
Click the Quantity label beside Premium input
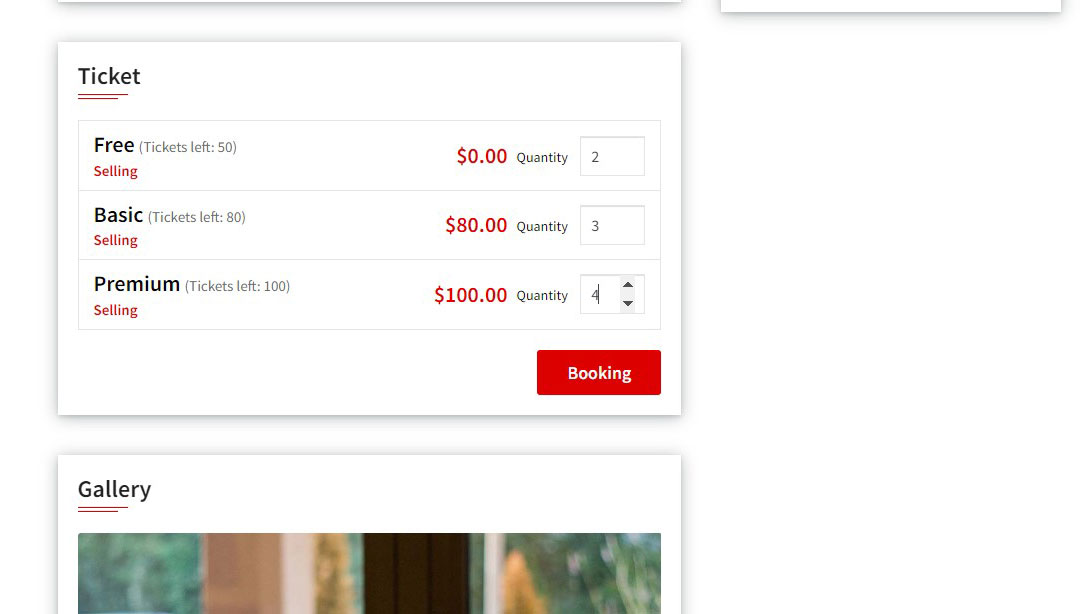[x=542, y=295]
